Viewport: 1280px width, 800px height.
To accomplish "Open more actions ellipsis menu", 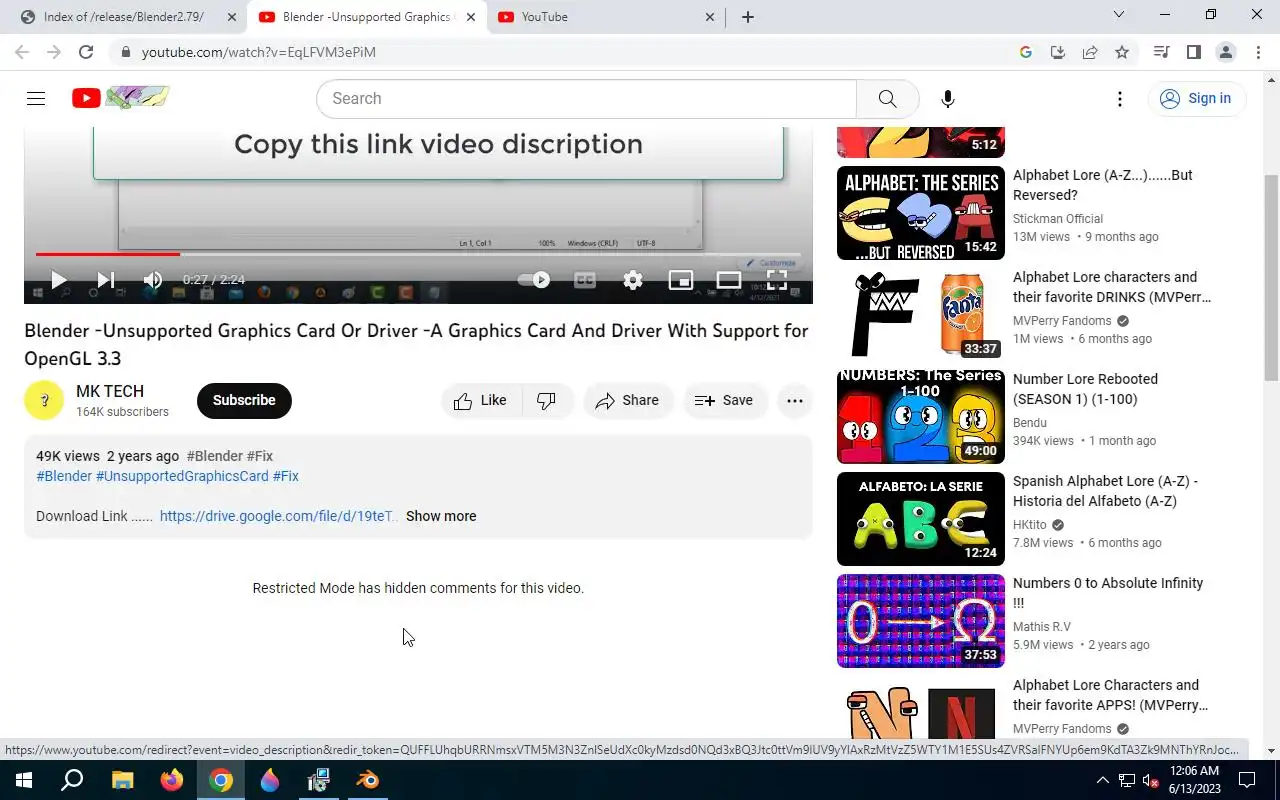I will [795, 400].
